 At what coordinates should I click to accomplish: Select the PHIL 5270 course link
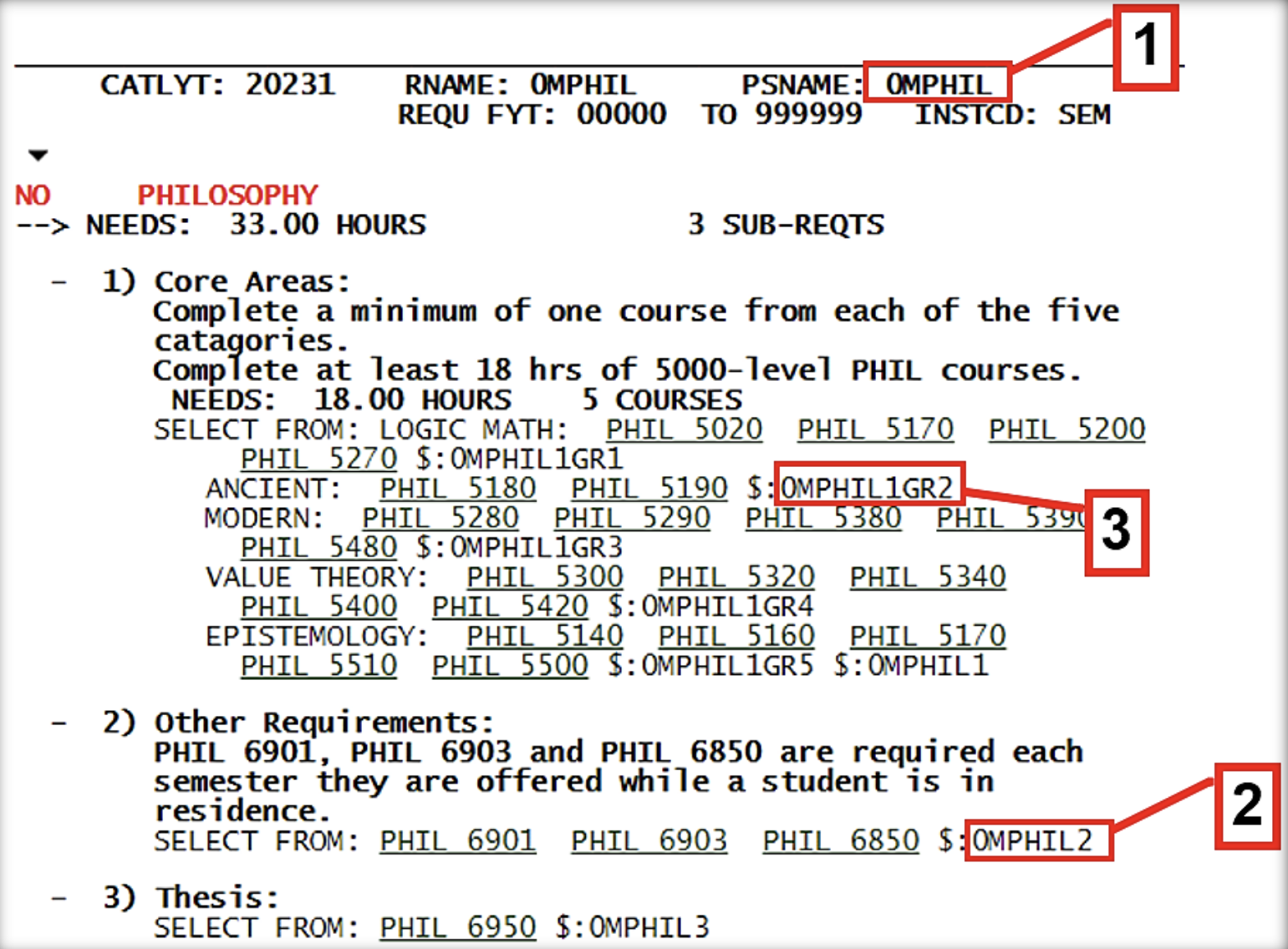[318, 459]
